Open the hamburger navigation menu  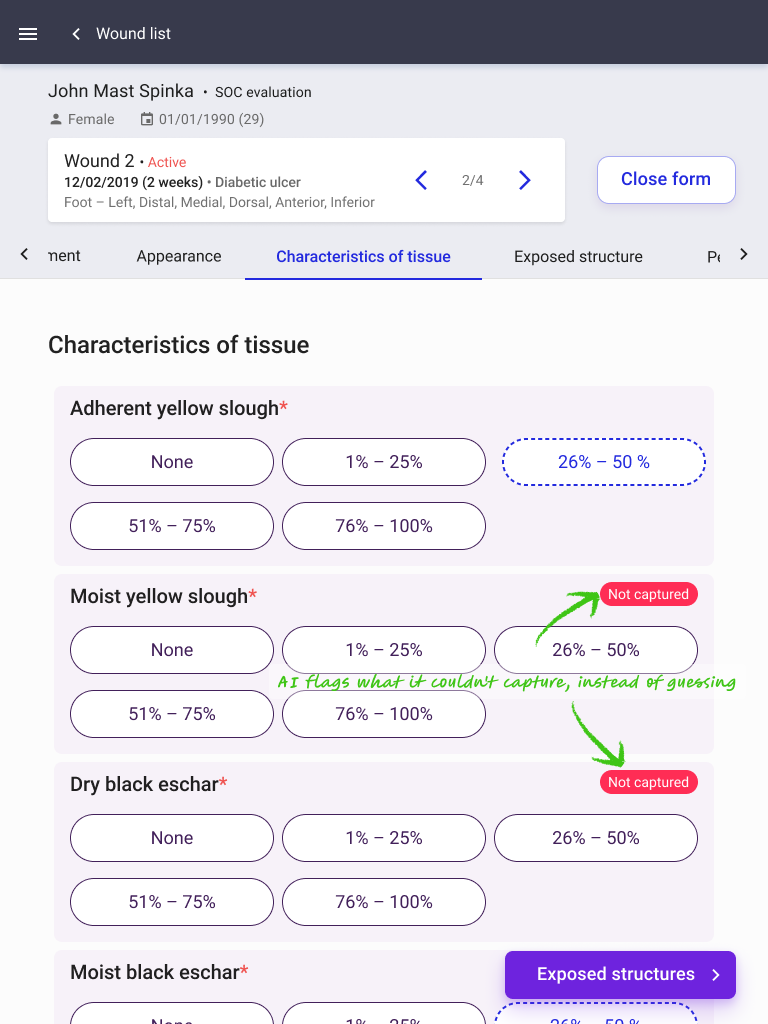point(28,34)
